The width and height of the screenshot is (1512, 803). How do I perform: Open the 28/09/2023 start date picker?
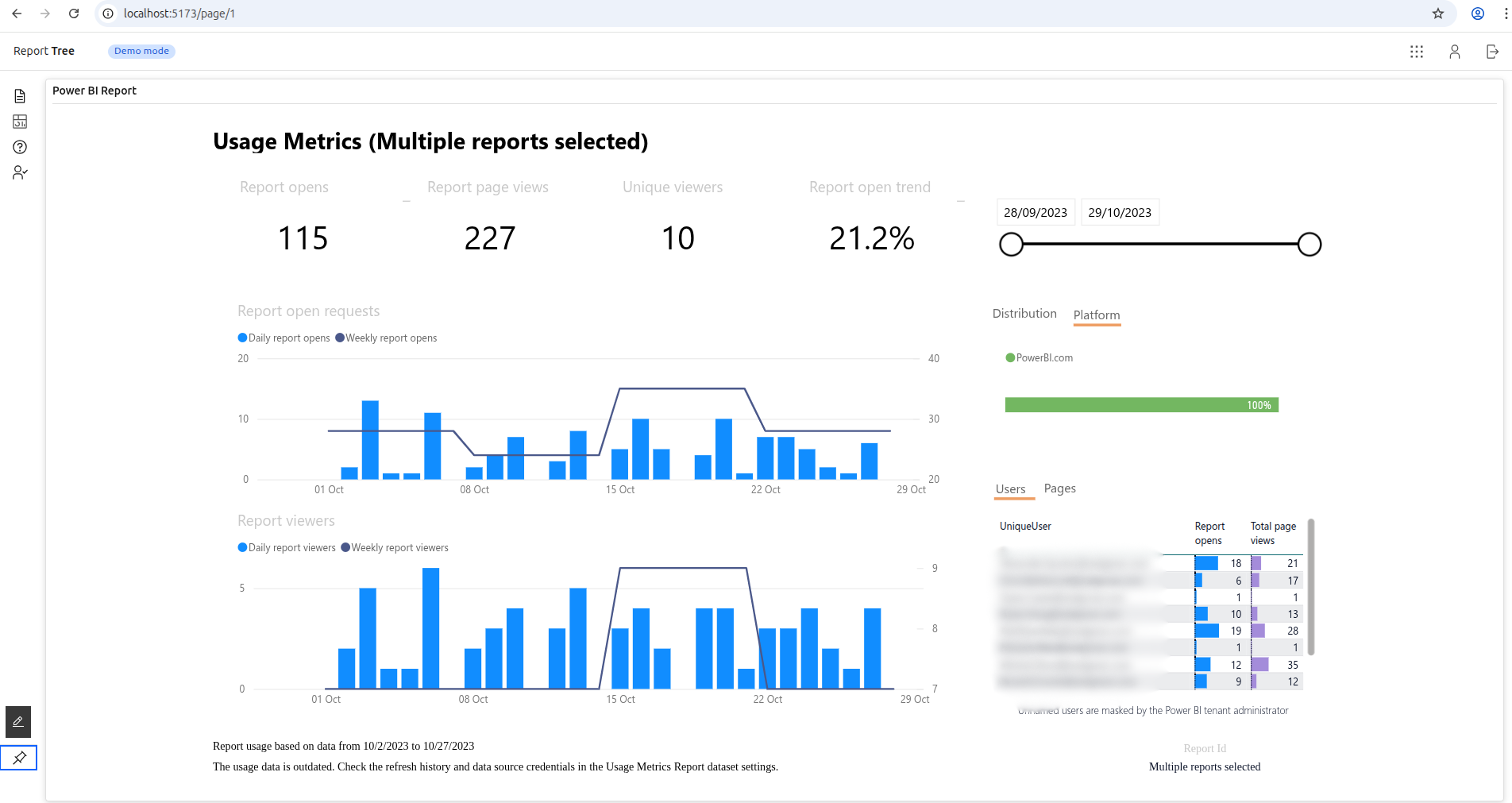point(1036,212)
